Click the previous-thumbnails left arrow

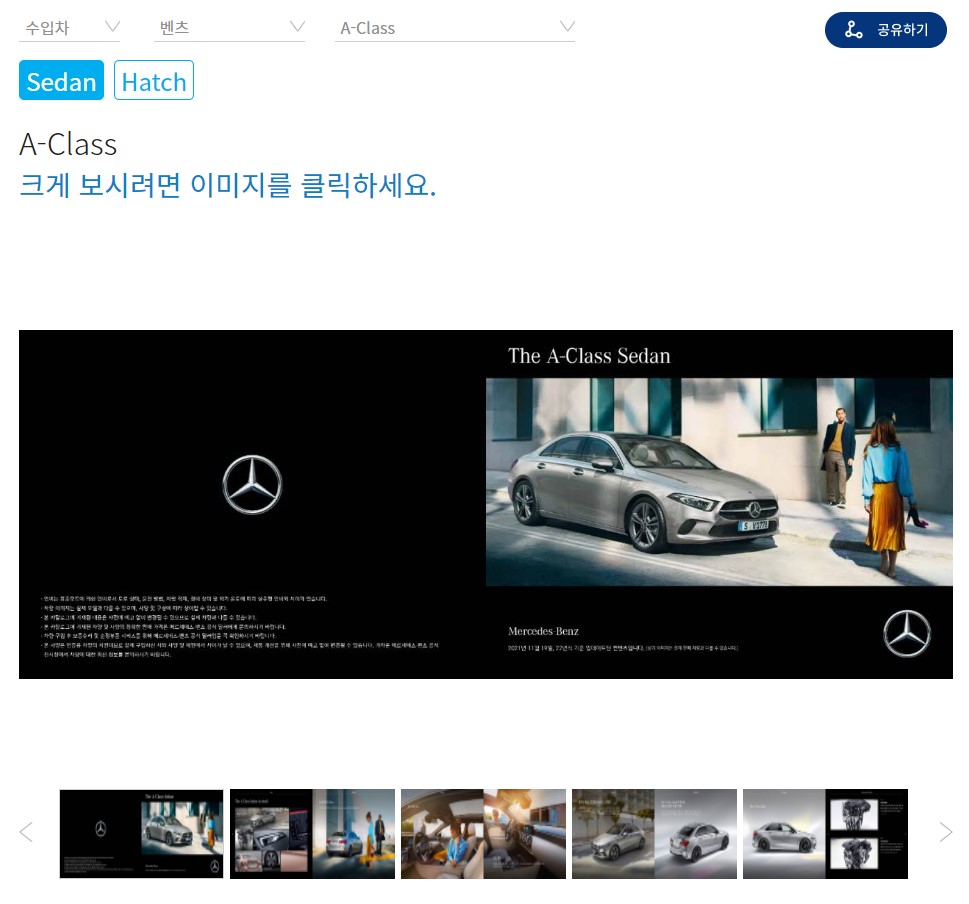click(26, 832)
